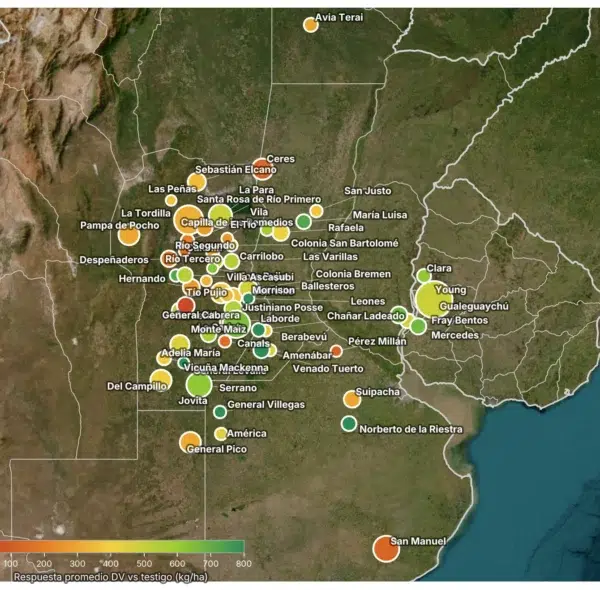Click the 'Avia Terai' label

point(339,17)
